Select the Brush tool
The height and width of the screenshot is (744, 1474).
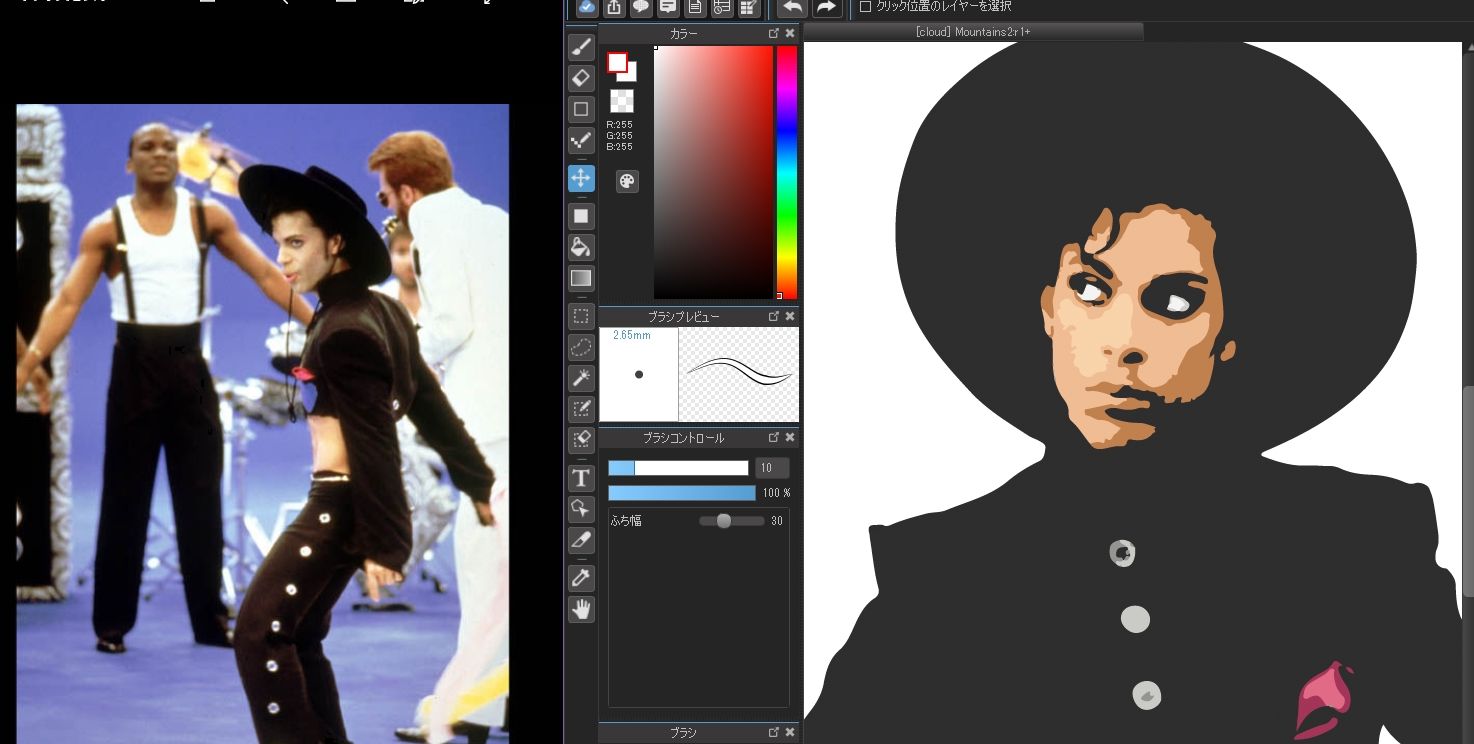(x=581, y=47)
